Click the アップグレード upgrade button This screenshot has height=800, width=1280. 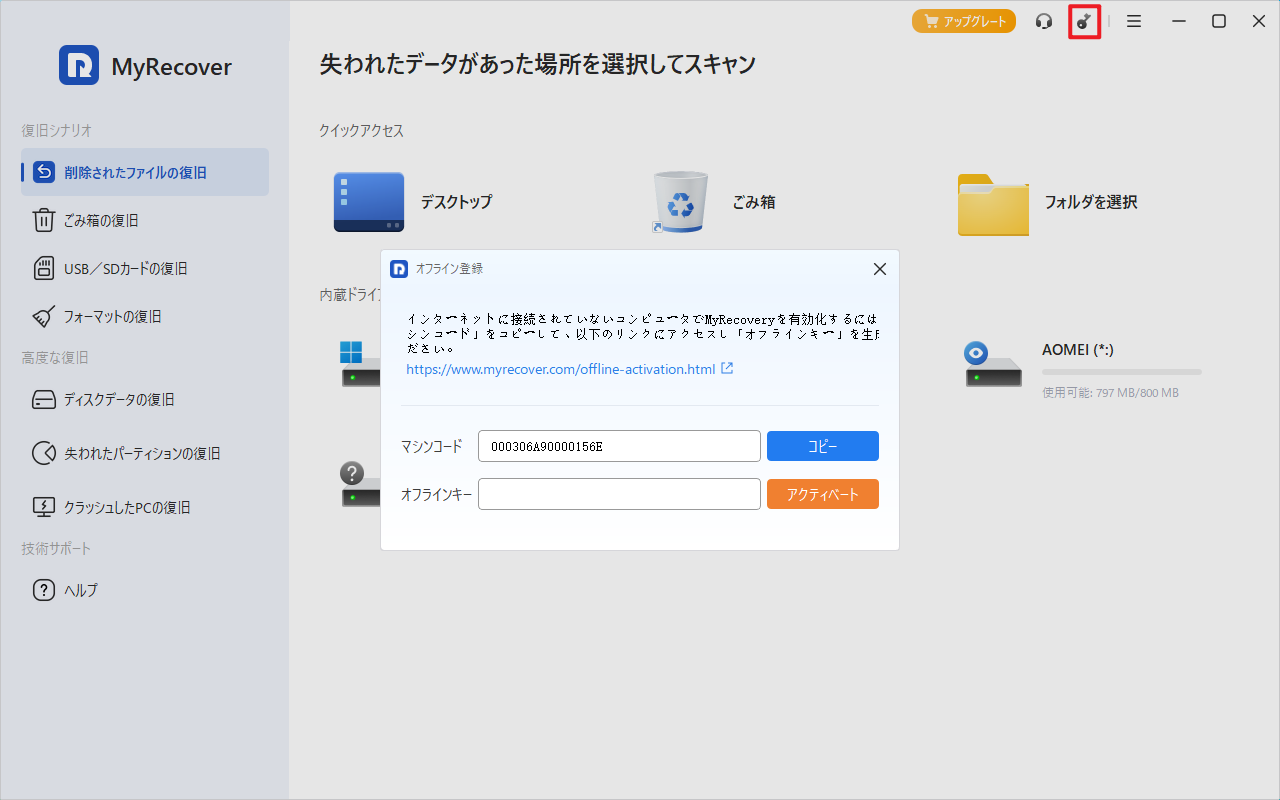pyautogui.click(x=964, y=21)
